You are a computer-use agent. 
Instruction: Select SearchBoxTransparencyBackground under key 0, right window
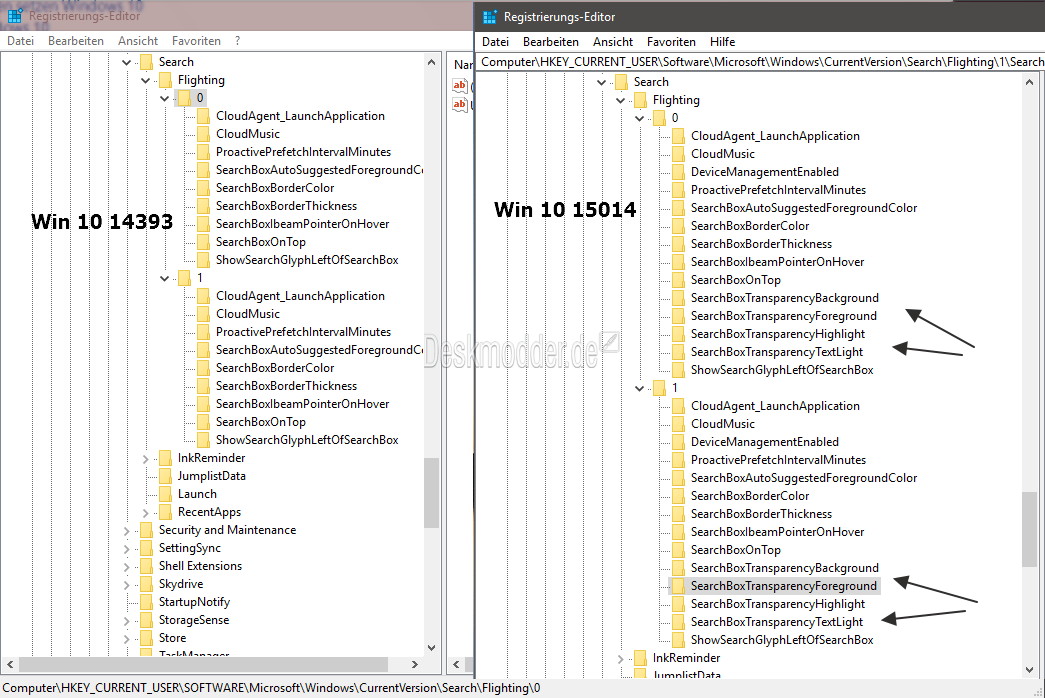point(784,298)
